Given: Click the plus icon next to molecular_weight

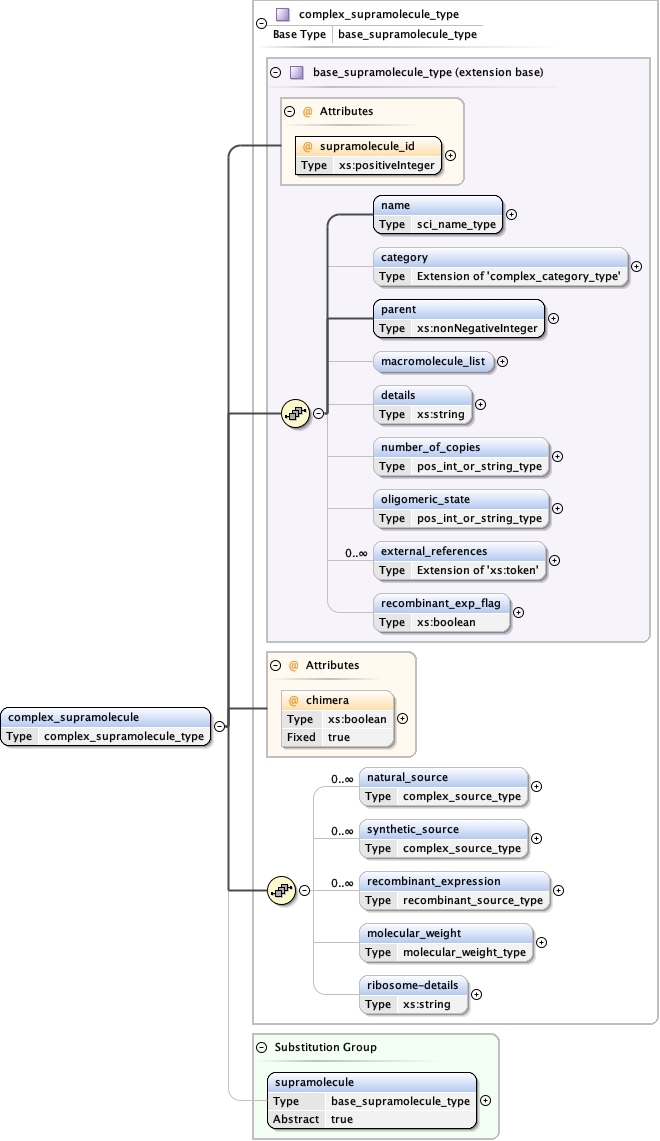Looking at the screenshot, I should (541, 942).
